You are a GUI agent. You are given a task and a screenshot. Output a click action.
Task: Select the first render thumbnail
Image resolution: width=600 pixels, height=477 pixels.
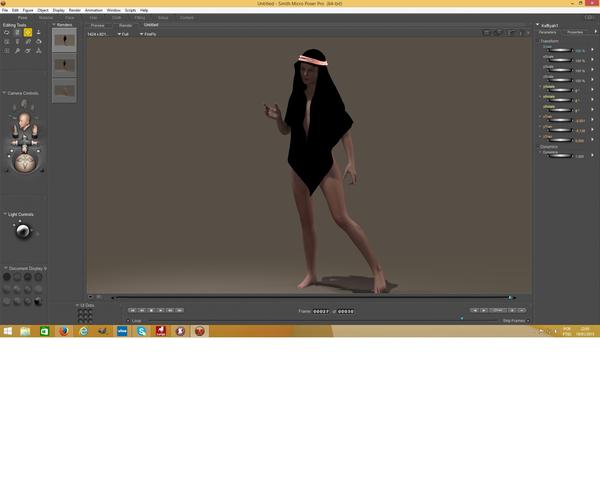[64, 40]
